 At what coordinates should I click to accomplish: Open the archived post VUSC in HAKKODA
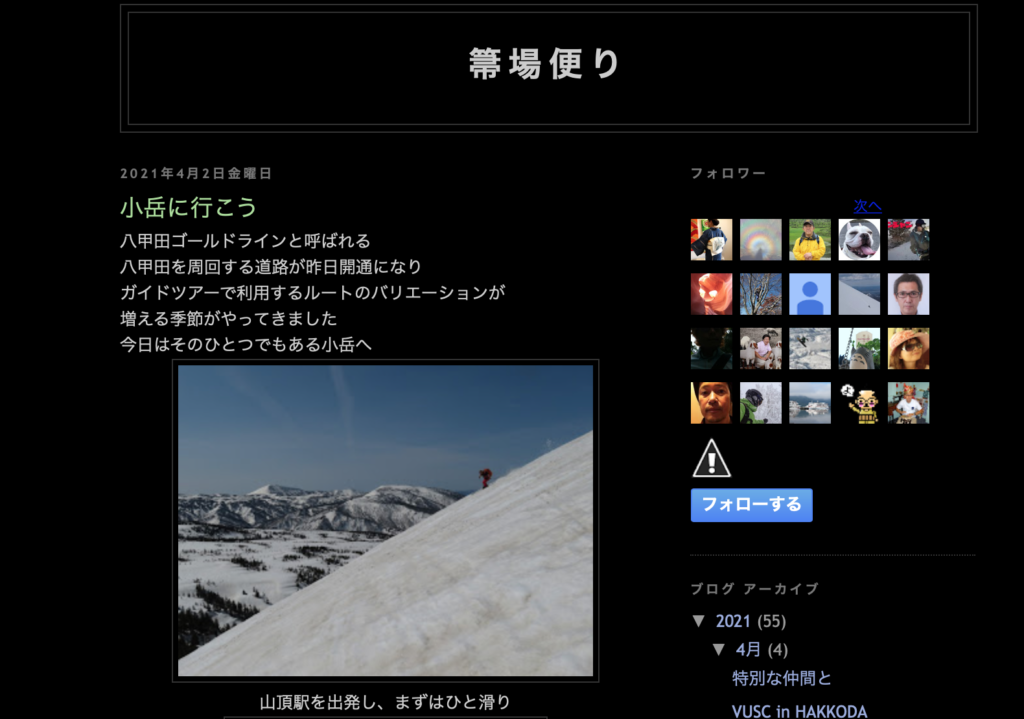[x=799, y=711]
